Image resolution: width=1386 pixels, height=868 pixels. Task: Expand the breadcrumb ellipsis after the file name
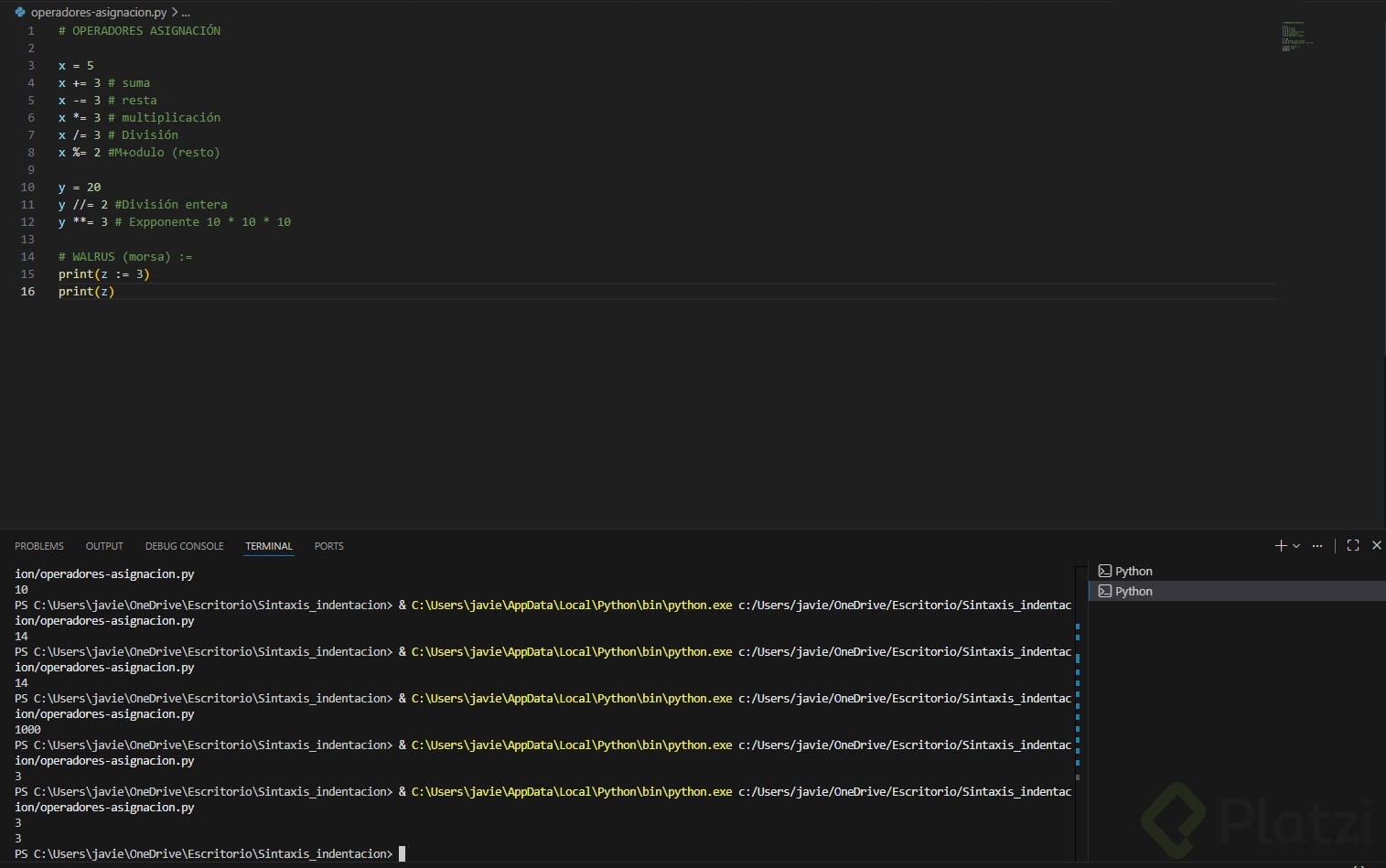pos(186,13)
